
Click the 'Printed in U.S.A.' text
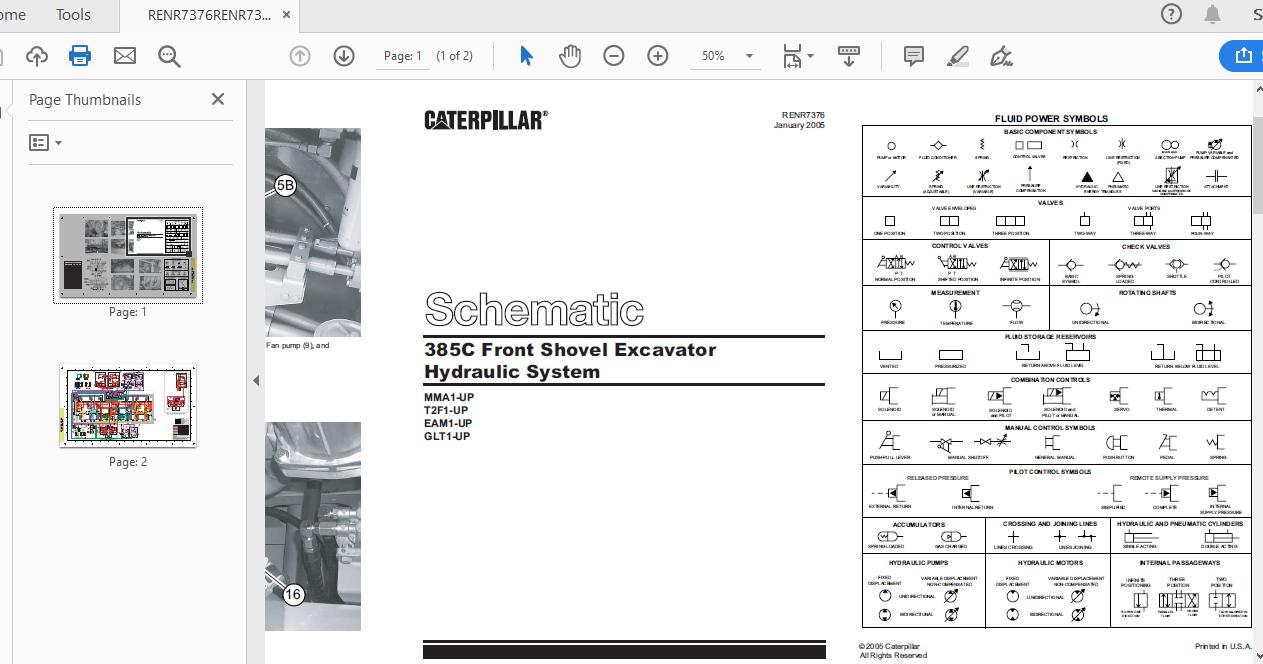pyautogui.click(x=1223, y=646)
